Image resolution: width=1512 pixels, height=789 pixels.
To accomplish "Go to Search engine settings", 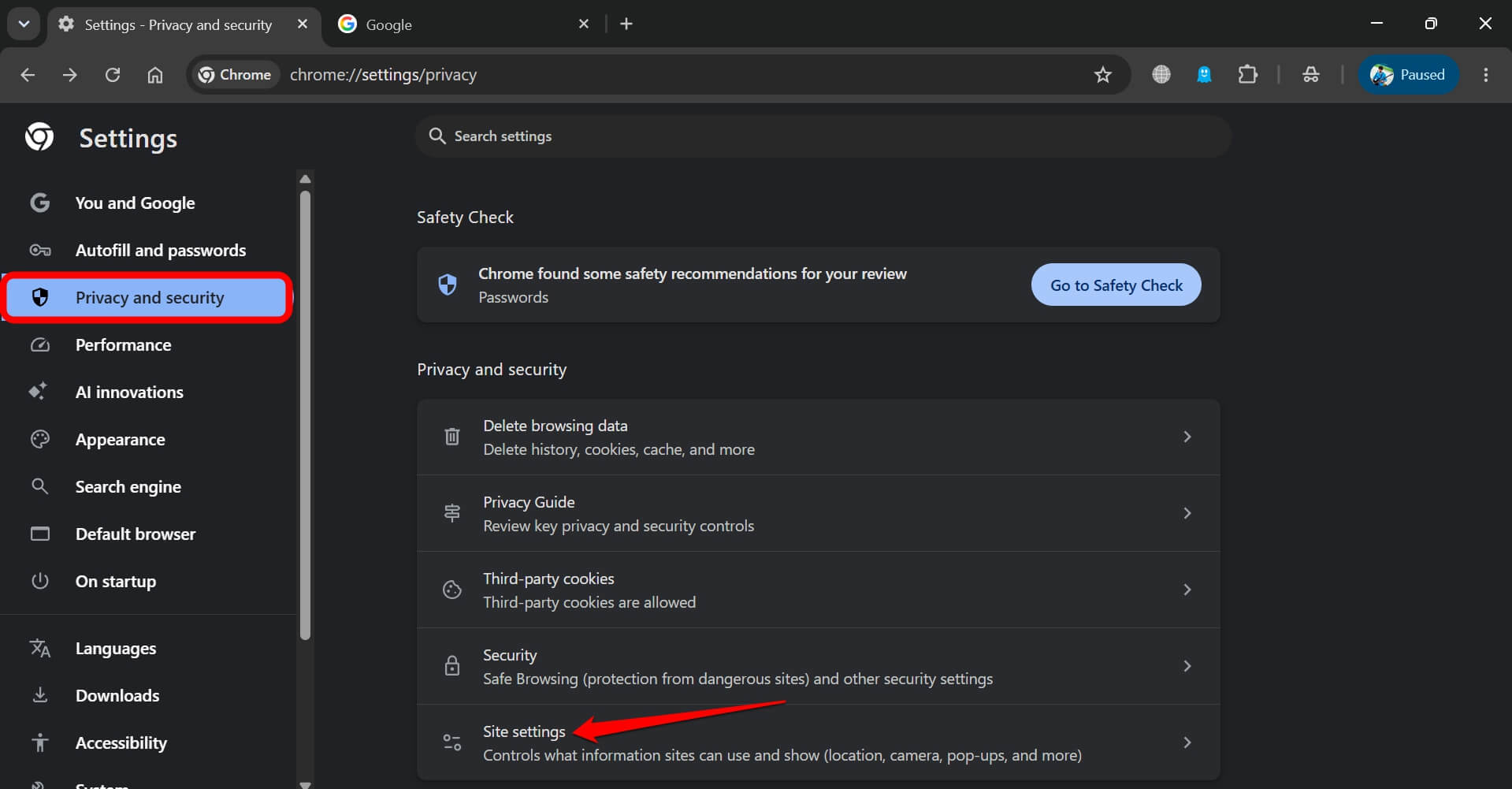I will pyautogui.click(x=148, y=487).
